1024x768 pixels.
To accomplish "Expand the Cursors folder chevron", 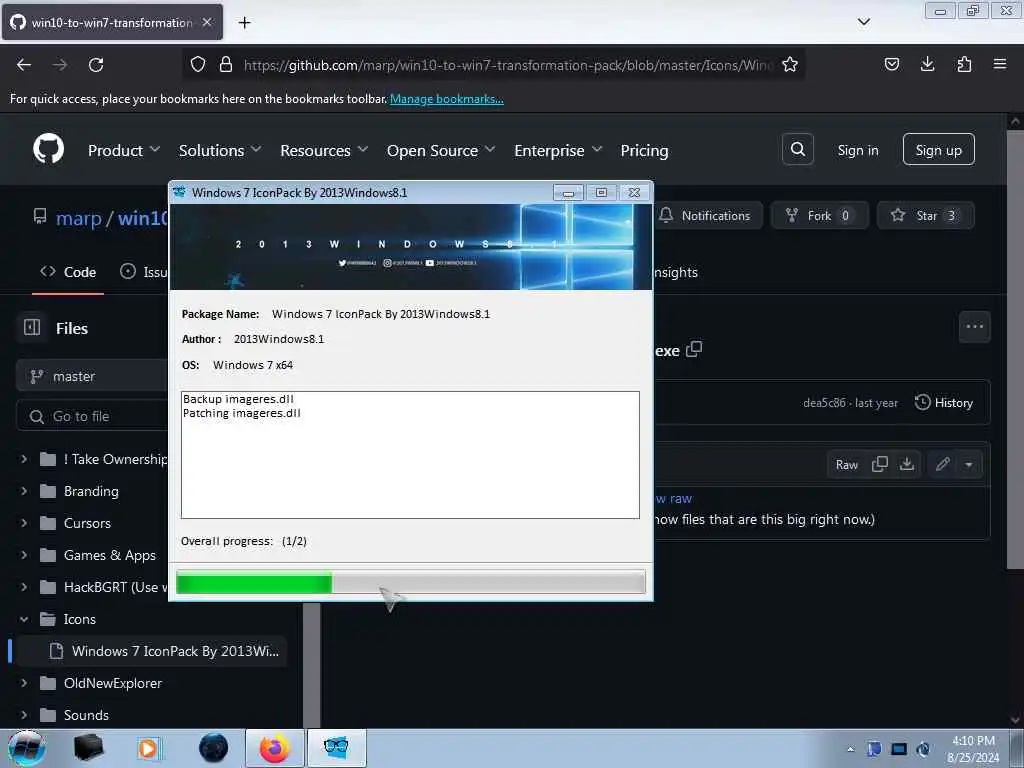I will point(24,523).
